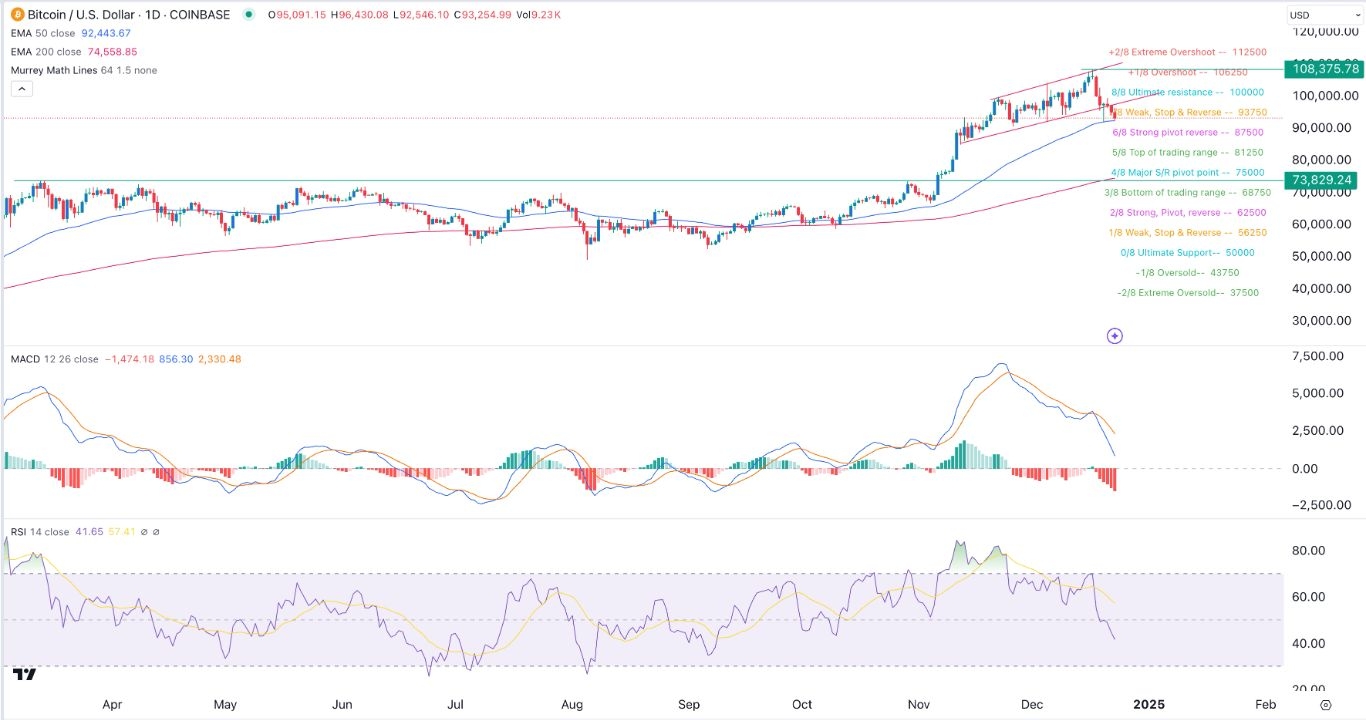Click the 73,829.24 price label on the scale

click(1320, 180)
